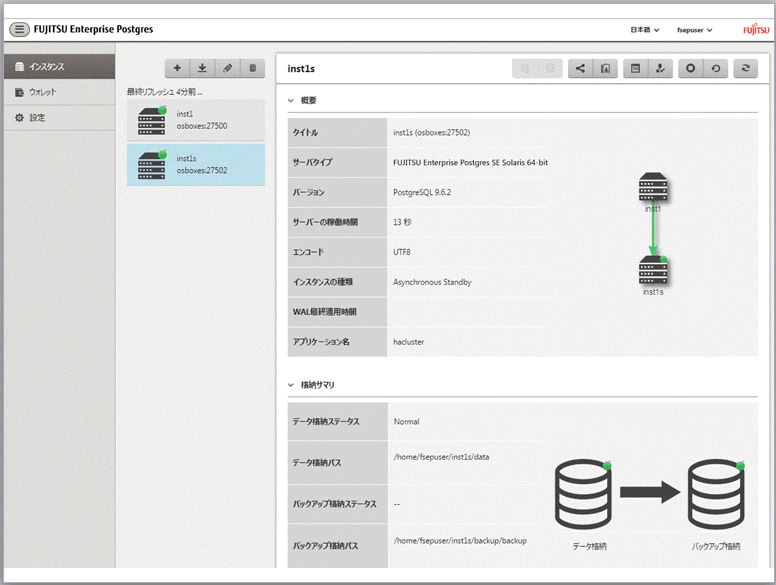Click the stop instance icon
This screenshot has width=776, height=585.
(x=690, y=68)
